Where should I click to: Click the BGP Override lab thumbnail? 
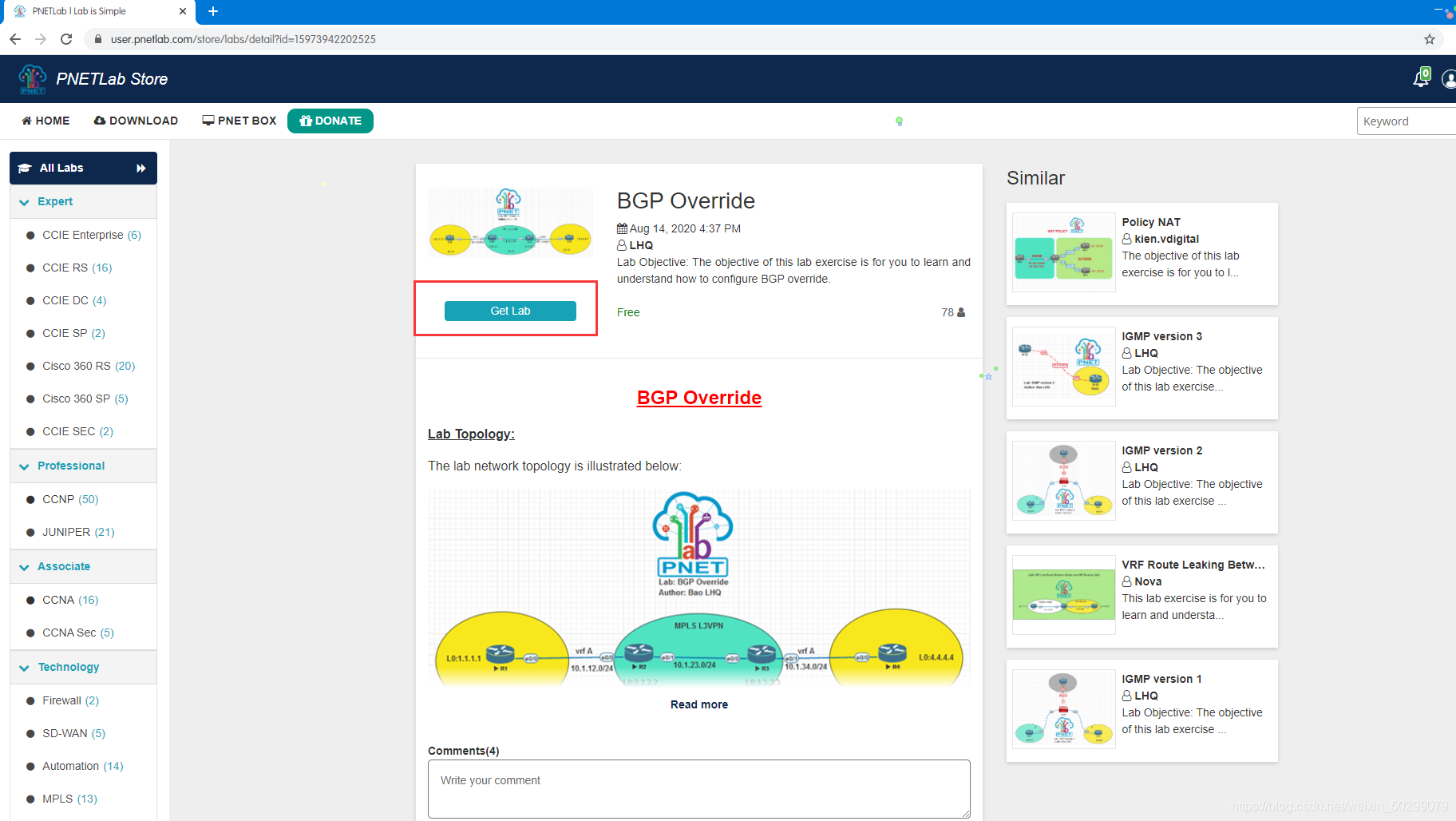[510, 223]
